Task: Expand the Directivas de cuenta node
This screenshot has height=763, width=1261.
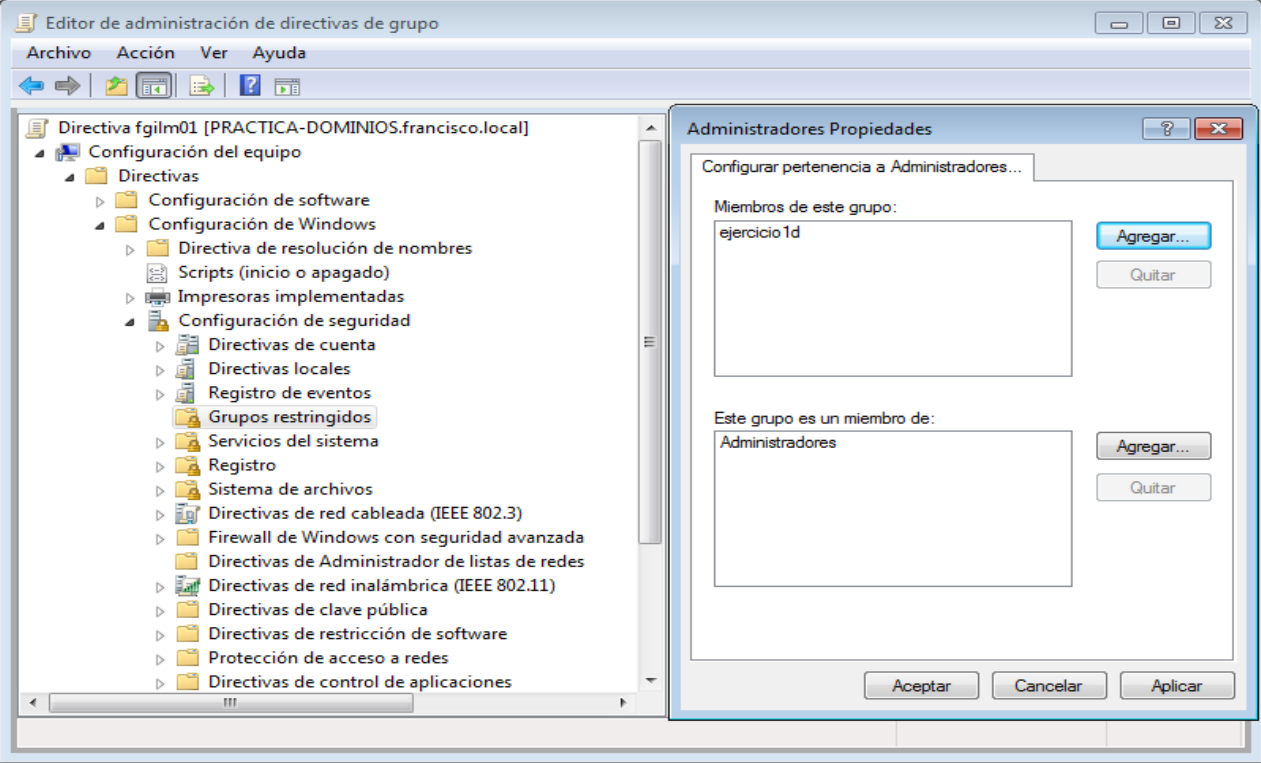Action: pos(160,346)
